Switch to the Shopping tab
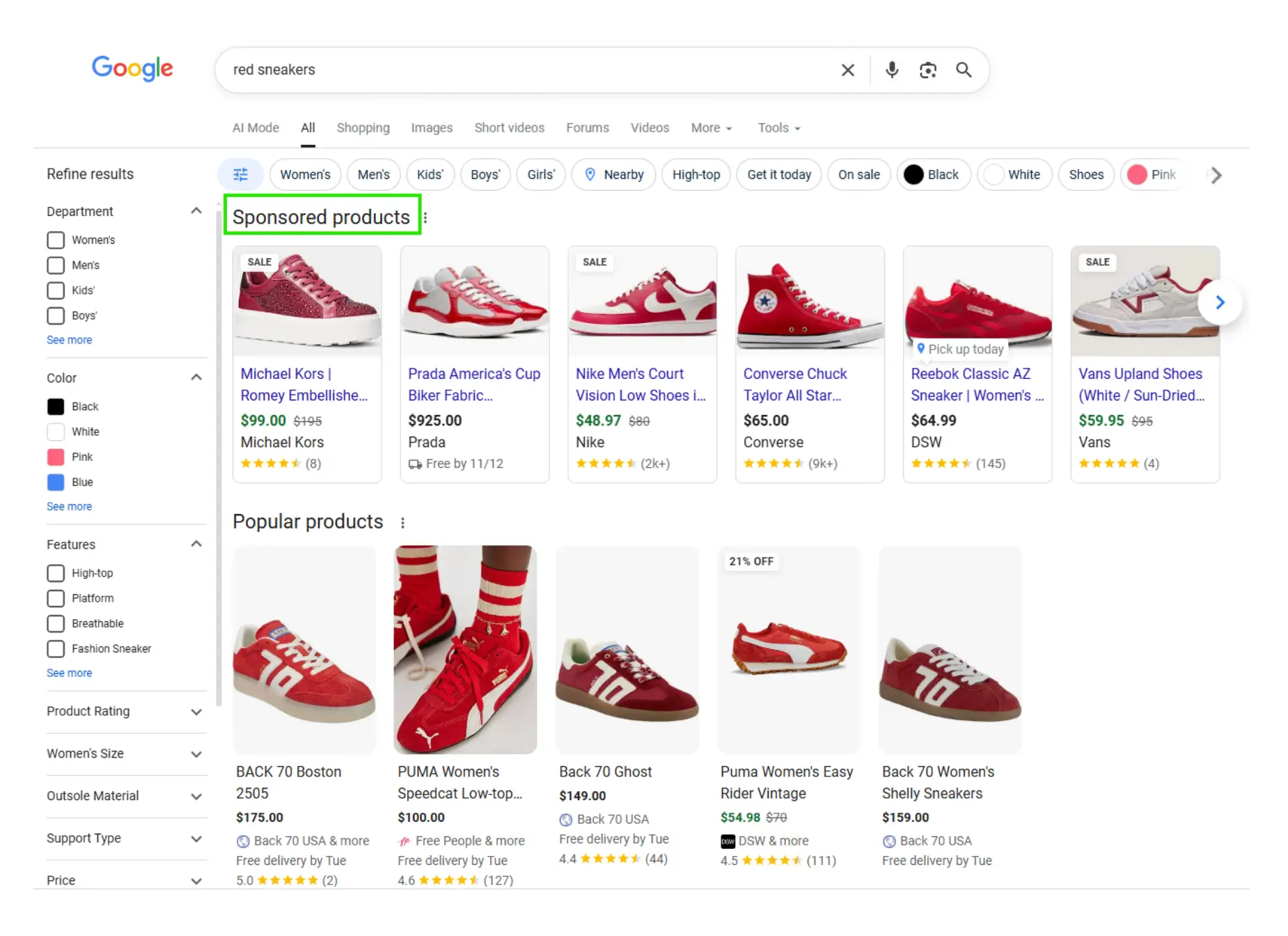Image resolution: width=1288 pixels, height=936 pixels. 363,128
